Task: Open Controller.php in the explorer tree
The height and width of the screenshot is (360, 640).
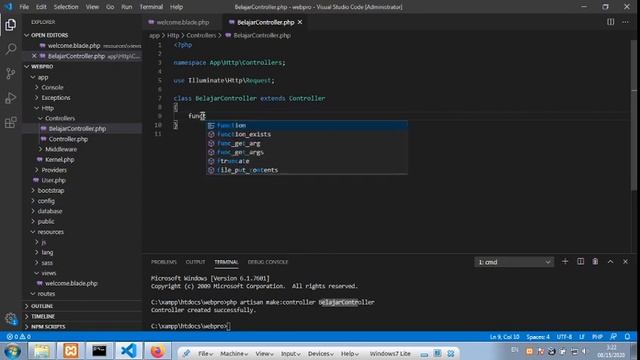Action: click(68, 139)
